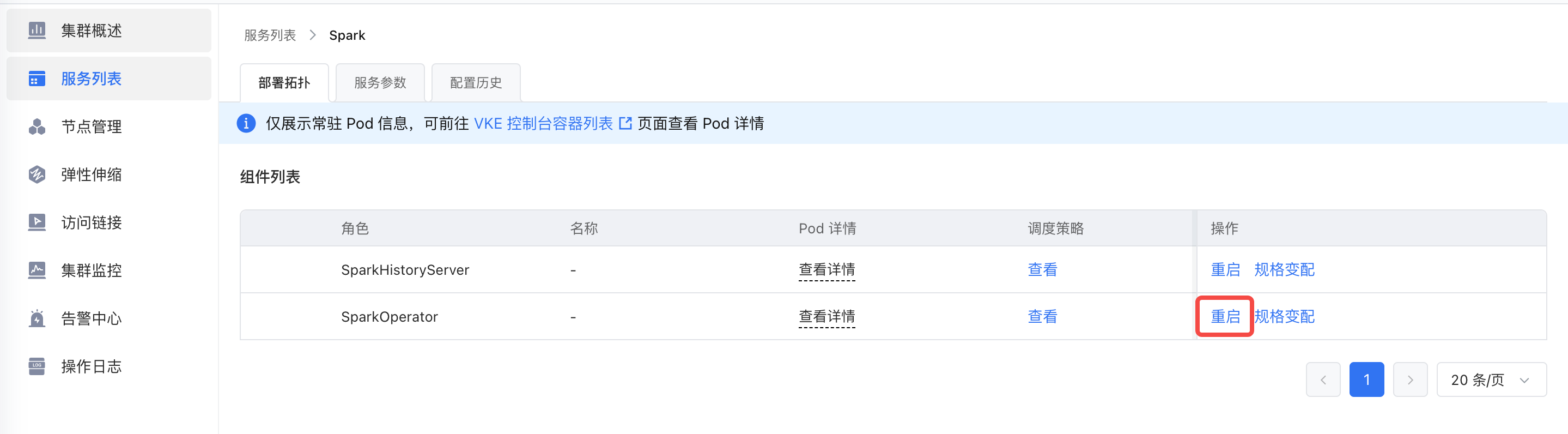The width and height of the screenshot is (1568, 434).
Task: Switch to the 服务参数 tab
Action: coord(380,83)
